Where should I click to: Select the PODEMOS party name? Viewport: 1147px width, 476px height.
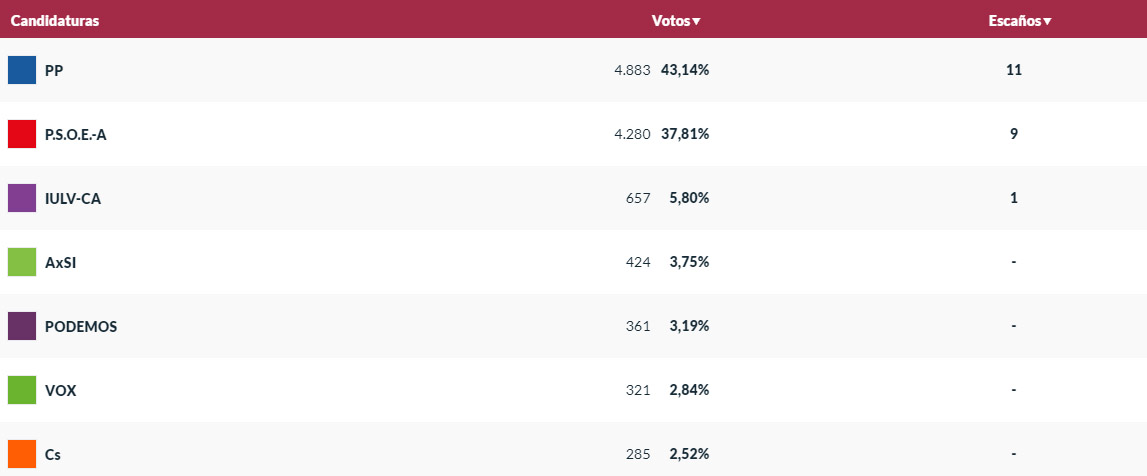81,326
